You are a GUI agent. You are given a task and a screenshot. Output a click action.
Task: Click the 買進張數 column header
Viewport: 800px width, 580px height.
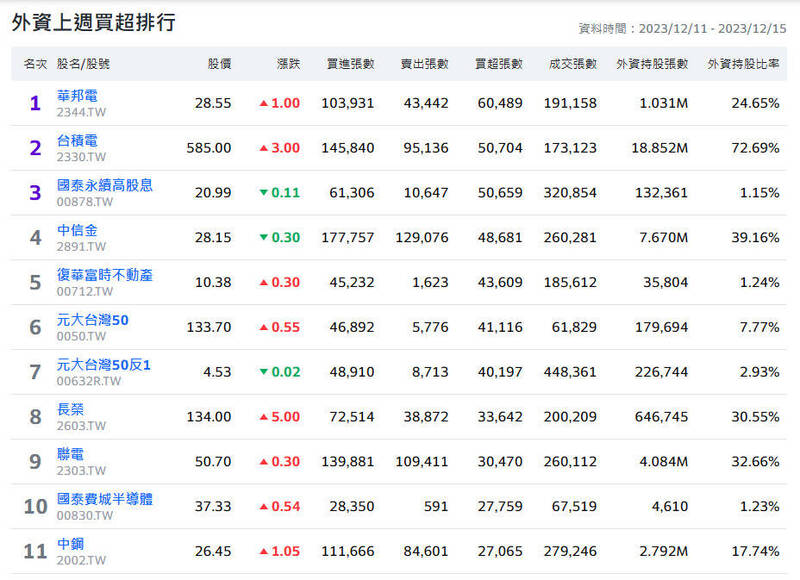(x=351, y=64)
